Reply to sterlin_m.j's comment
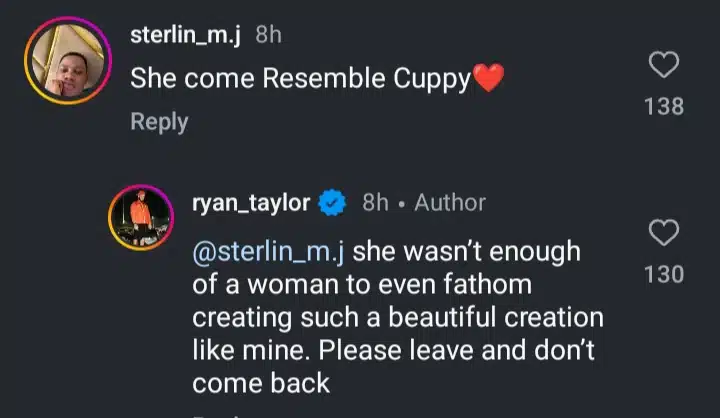The height and width of the screenshot is (418, 720). (x=159, y=122)
